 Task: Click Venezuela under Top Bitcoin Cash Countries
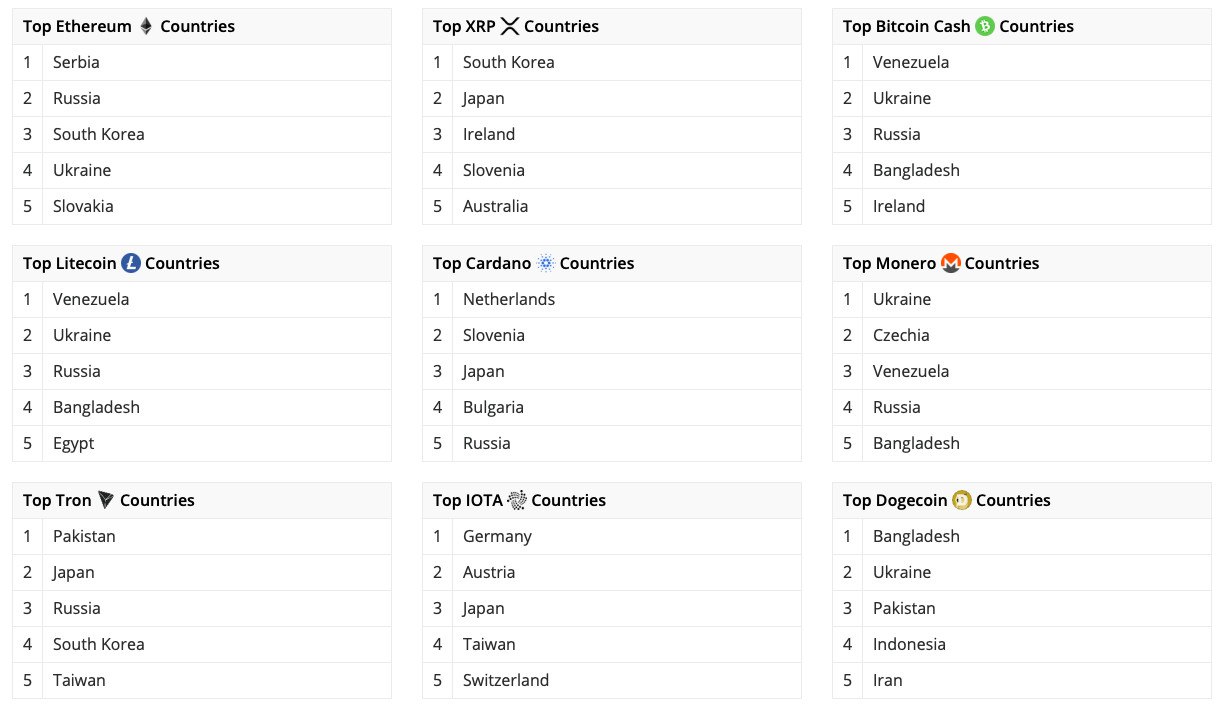(x=911, y=62)
